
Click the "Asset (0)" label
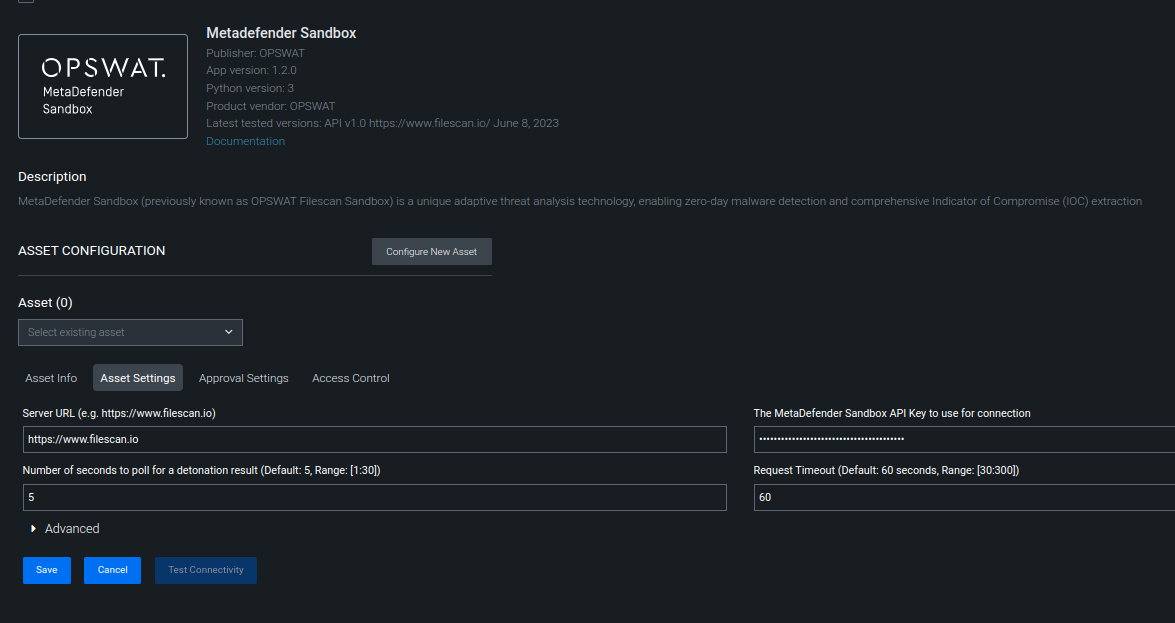click(45, 303)
